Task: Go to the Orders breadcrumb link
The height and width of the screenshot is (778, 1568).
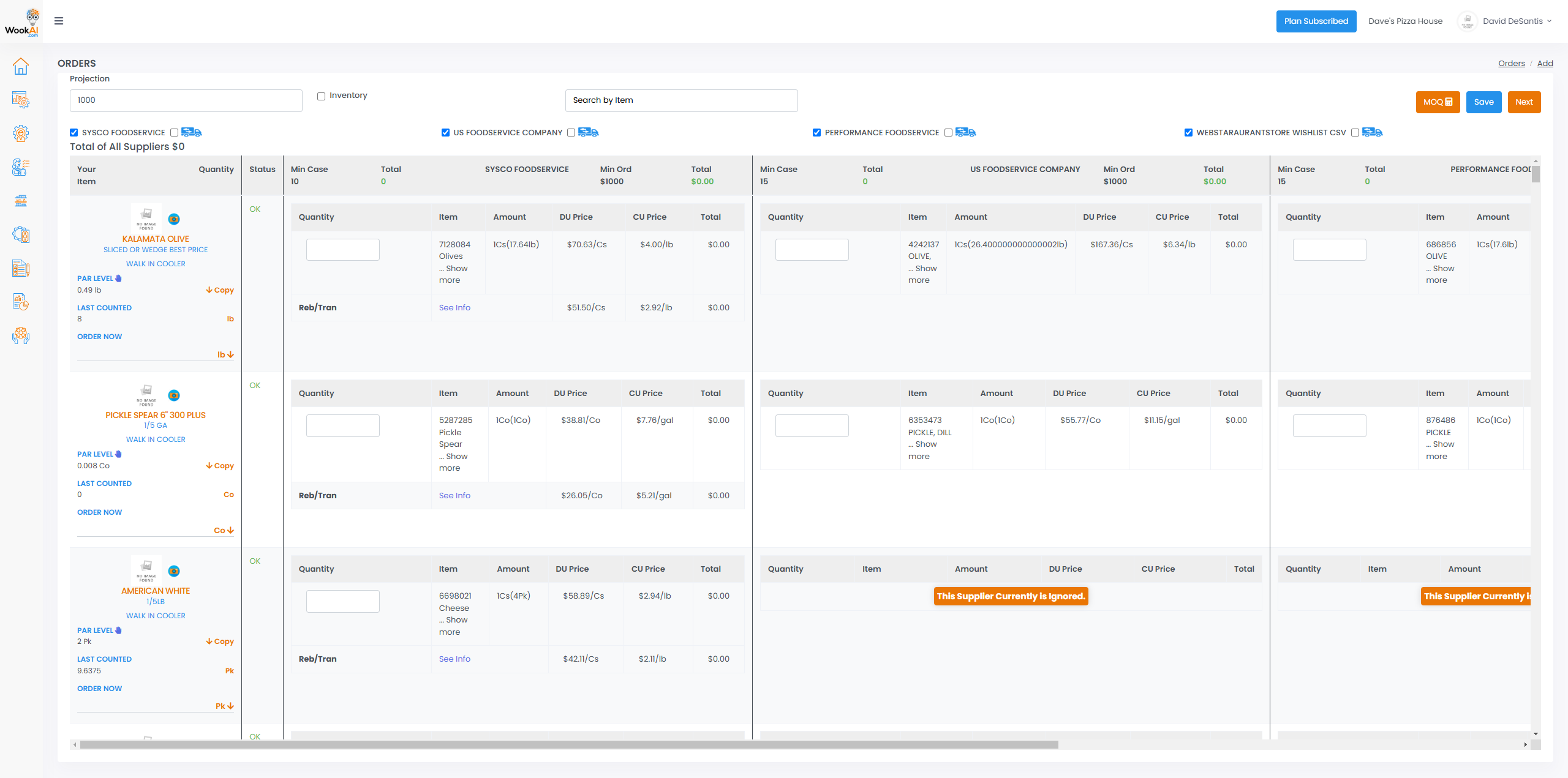Action: pos(1511,63)
